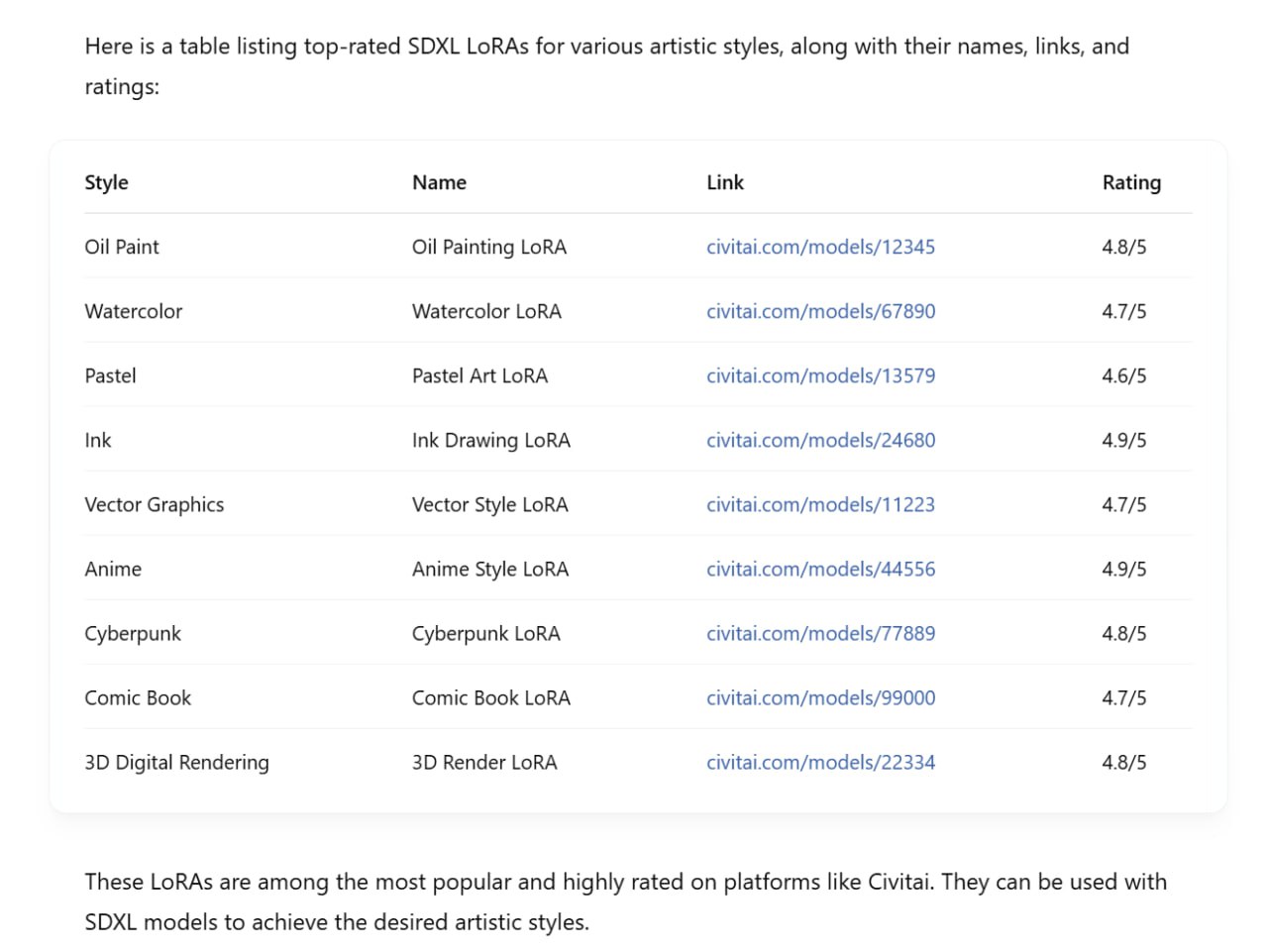1268x952 pixels.
Task: Visit the civitai.com/models/24680 link
Action: [x=820, y=440]
